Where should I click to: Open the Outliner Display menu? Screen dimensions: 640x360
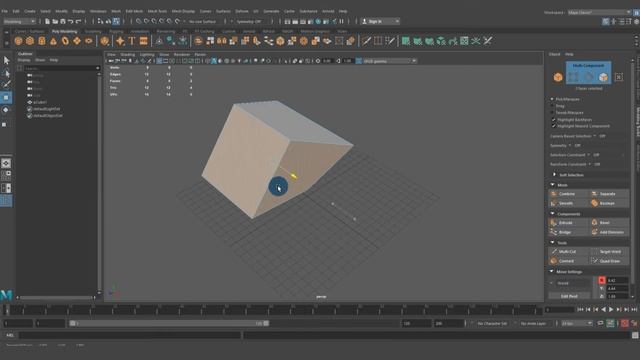[24, 60]
